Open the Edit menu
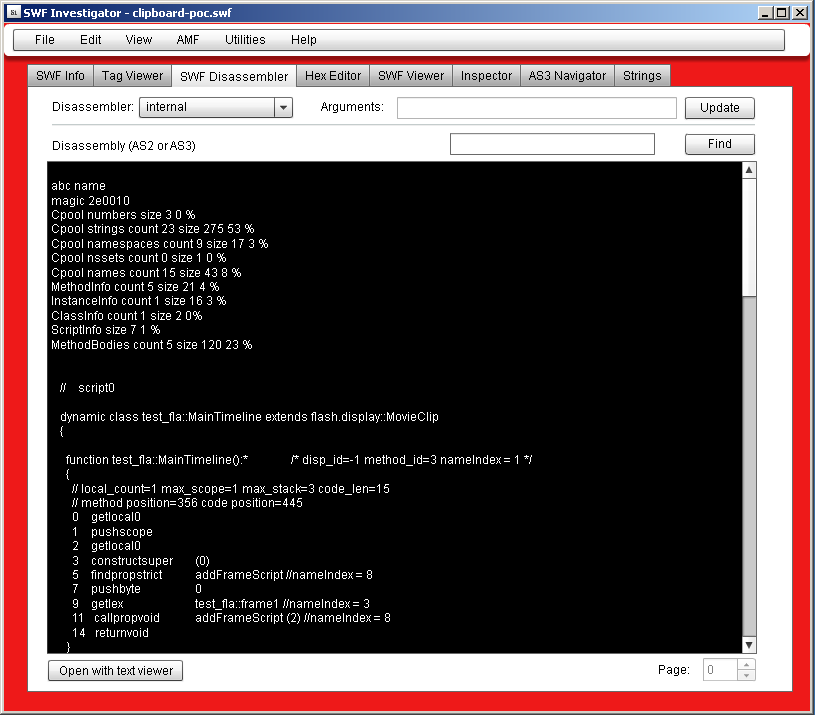The height and width of the screenshot is (715, 815). click(x=91, y=40)
